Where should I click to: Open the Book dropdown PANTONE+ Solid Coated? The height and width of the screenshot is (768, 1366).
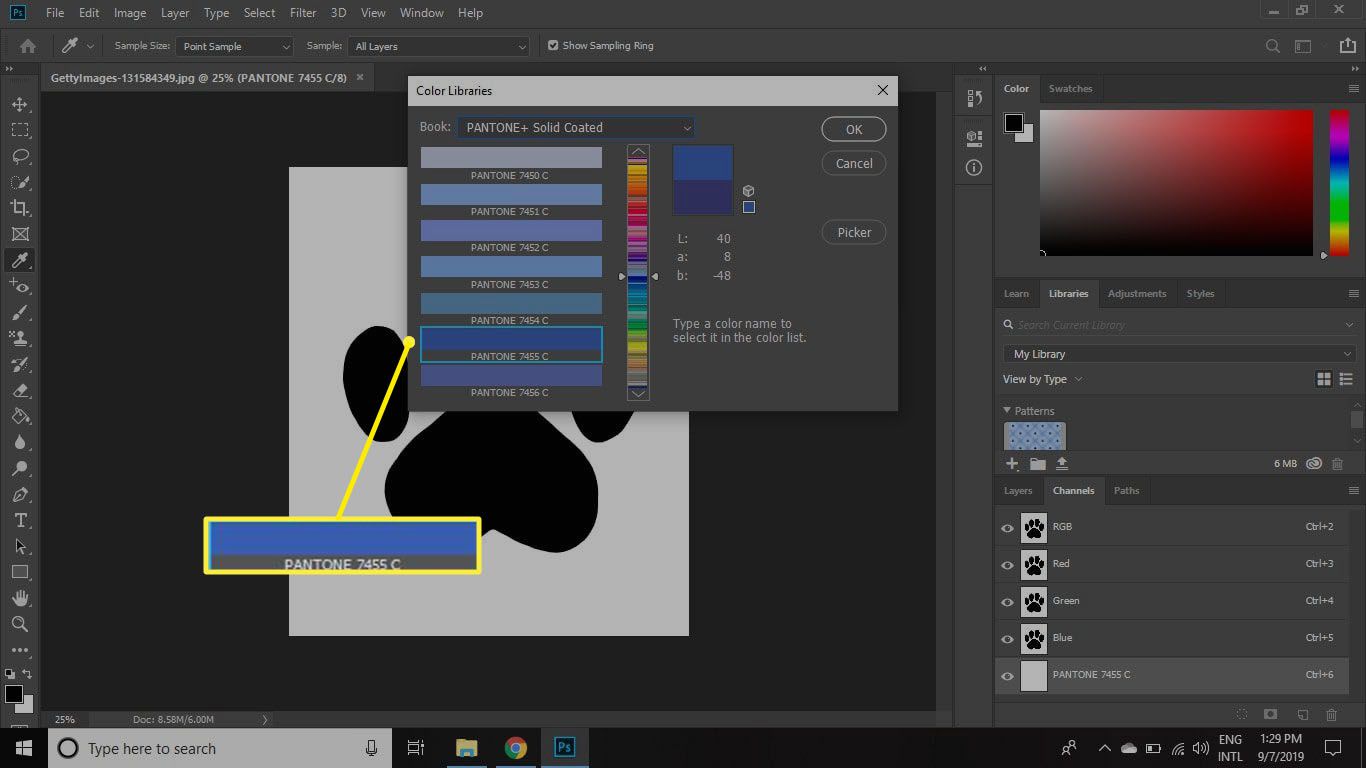[576, 127]
